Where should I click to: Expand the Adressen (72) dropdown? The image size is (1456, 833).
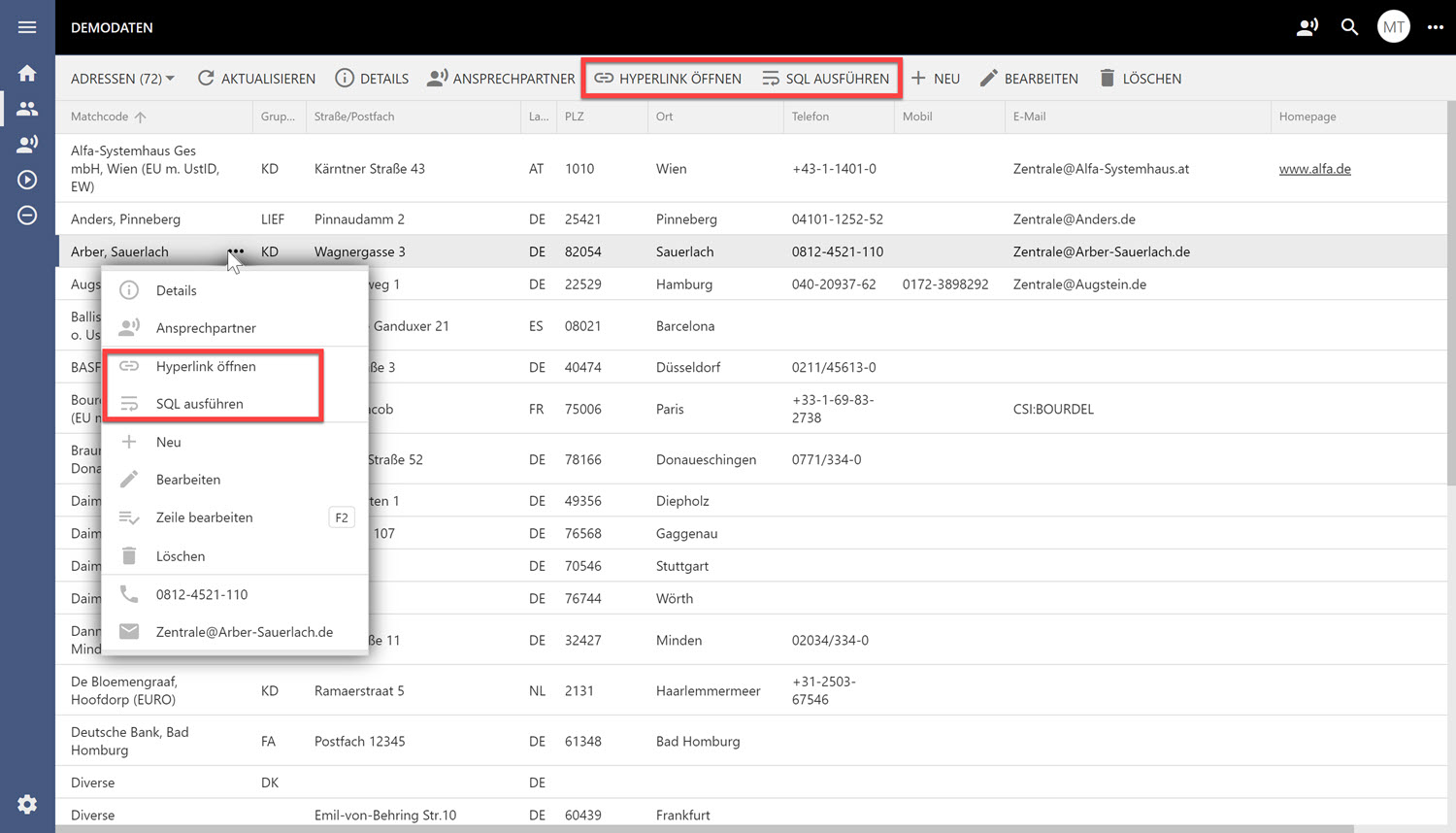point(122,79)
